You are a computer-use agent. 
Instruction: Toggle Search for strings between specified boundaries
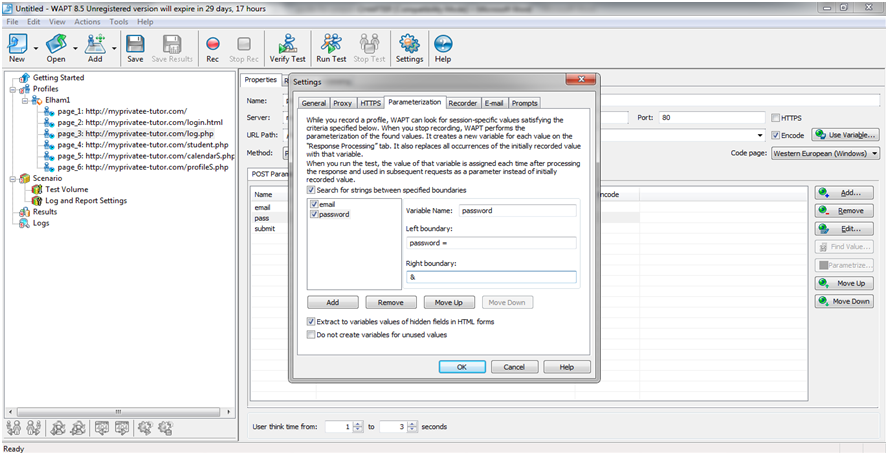click(x=311, y=189)
